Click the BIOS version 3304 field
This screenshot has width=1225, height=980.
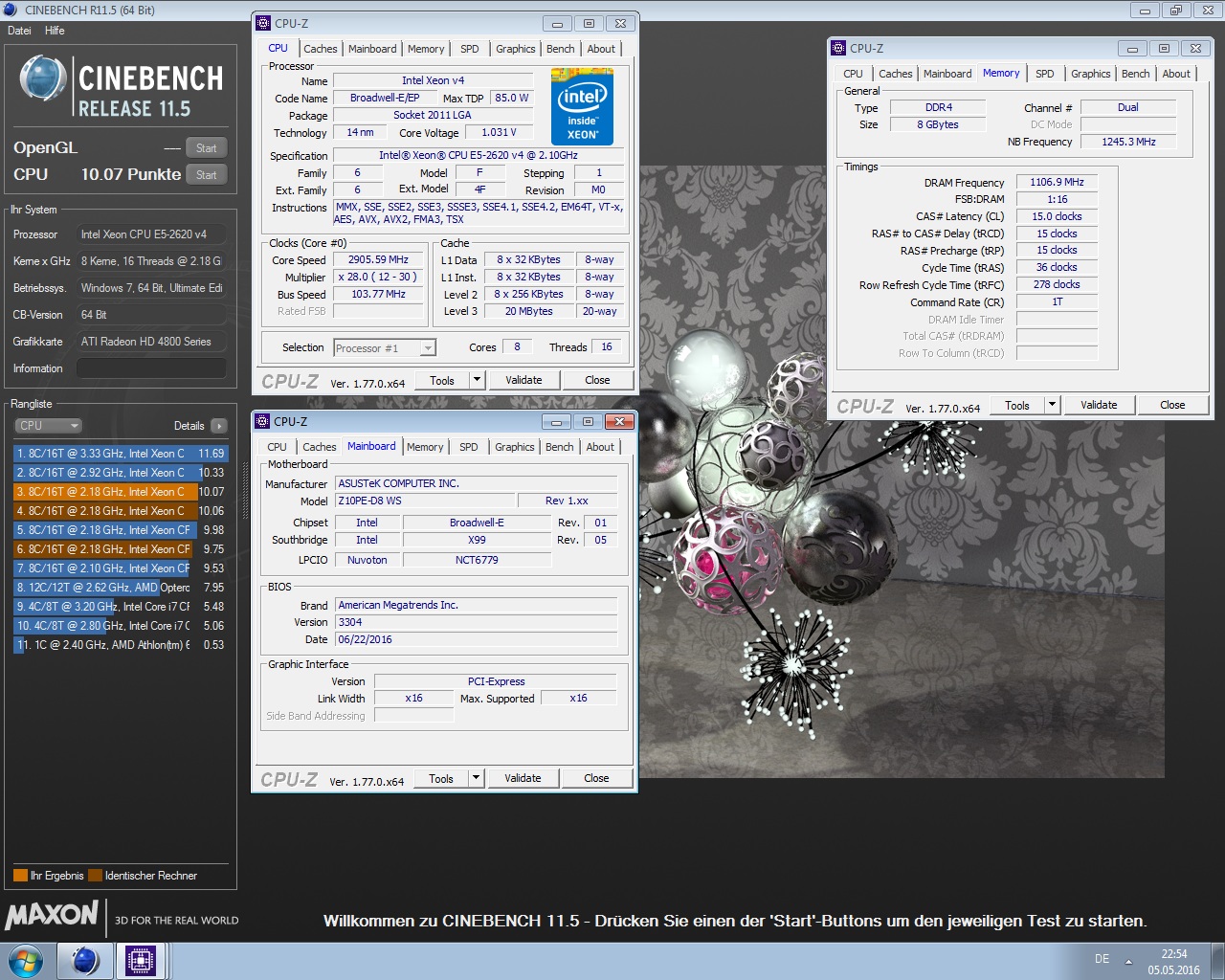(476, 622)
